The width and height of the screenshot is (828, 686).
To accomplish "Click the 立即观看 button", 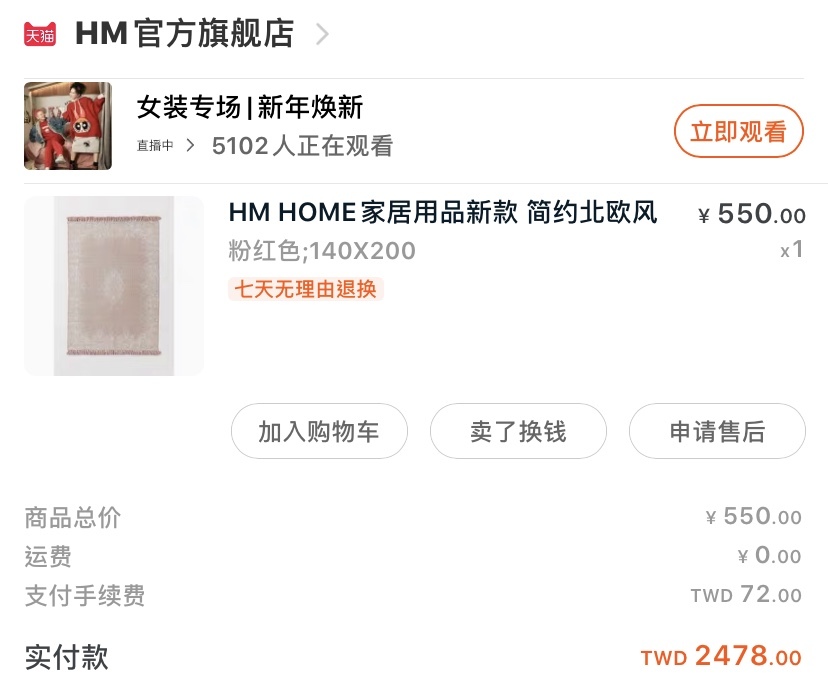I will tap(738, 131).
